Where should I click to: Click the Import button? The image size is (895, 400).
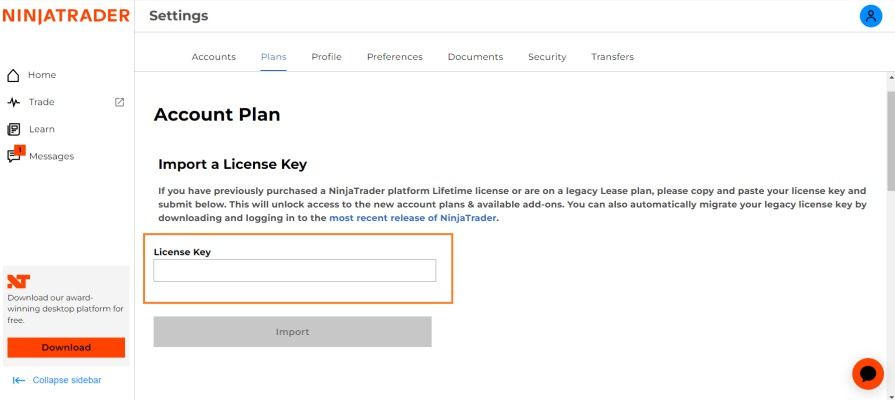(292, 332)
